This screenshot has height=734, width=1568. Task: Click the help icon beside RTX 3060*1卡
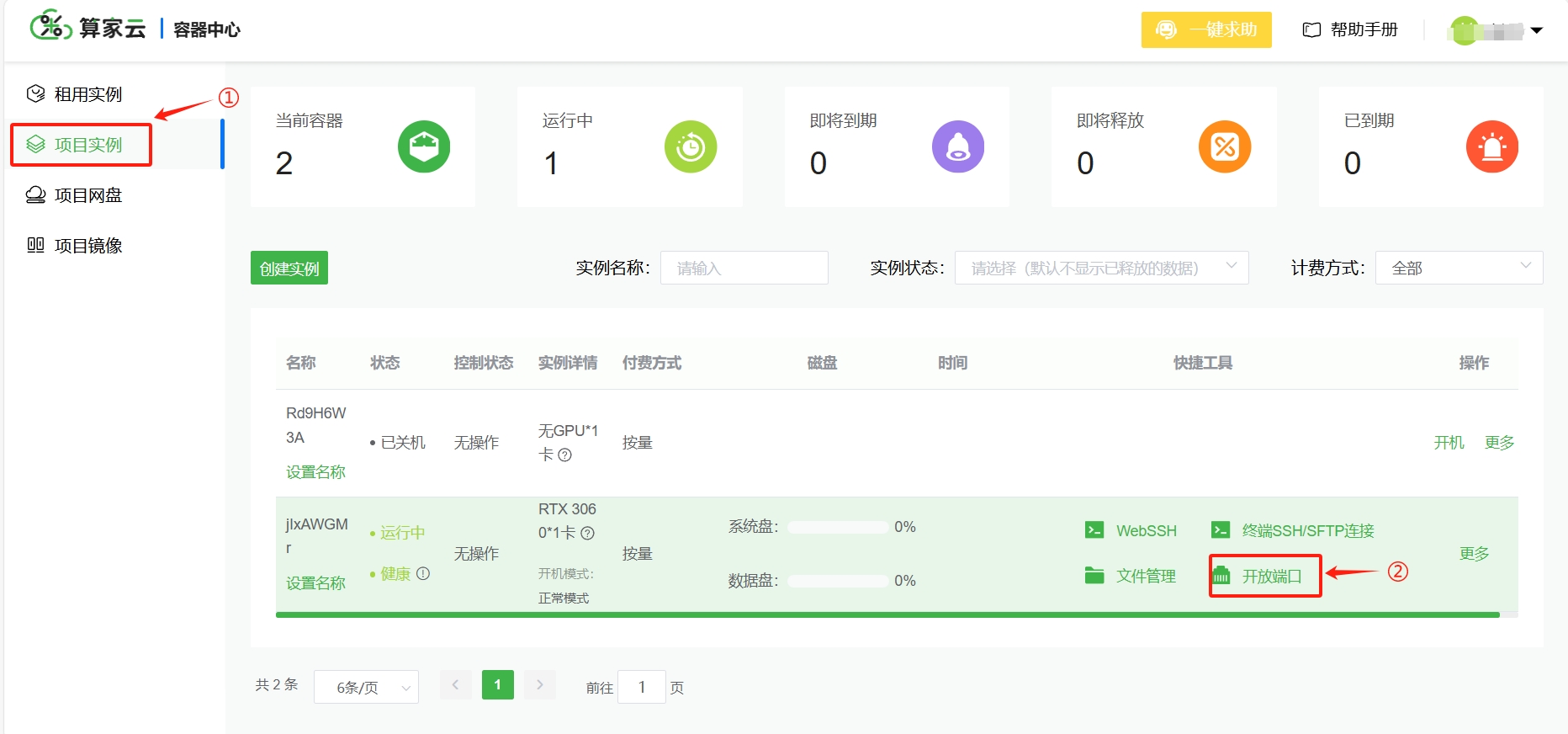click(588, 533)
